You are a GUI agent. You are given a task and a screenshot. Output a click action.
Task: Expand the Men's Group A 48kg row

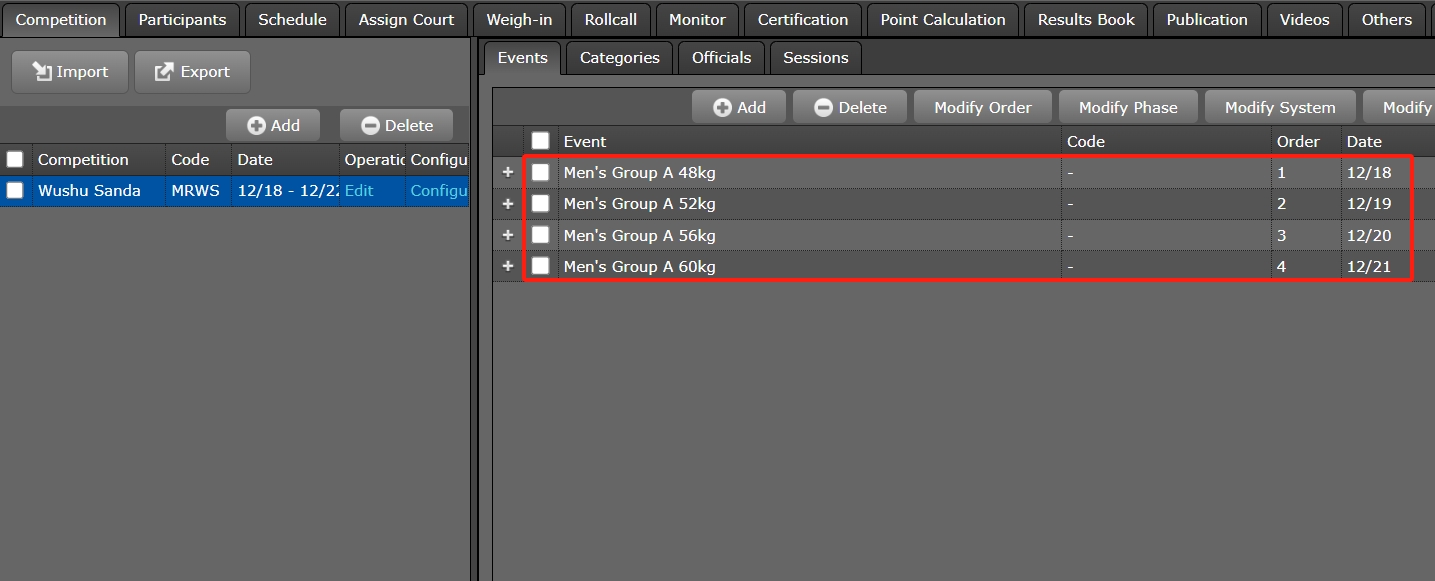click(x=508, y=172)
